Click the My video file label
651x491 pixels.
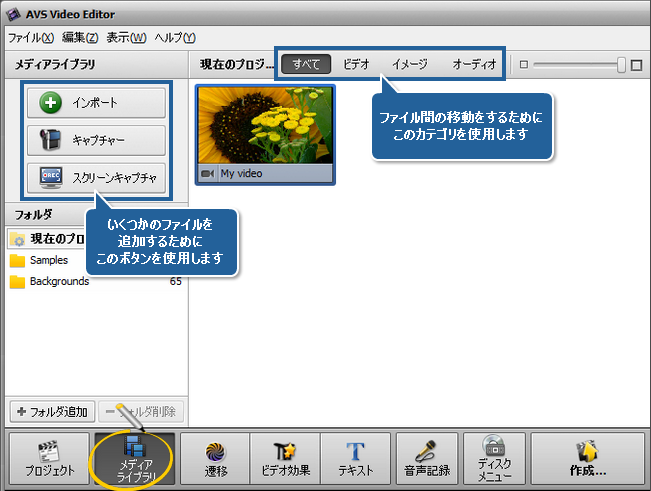coord(241,173)
